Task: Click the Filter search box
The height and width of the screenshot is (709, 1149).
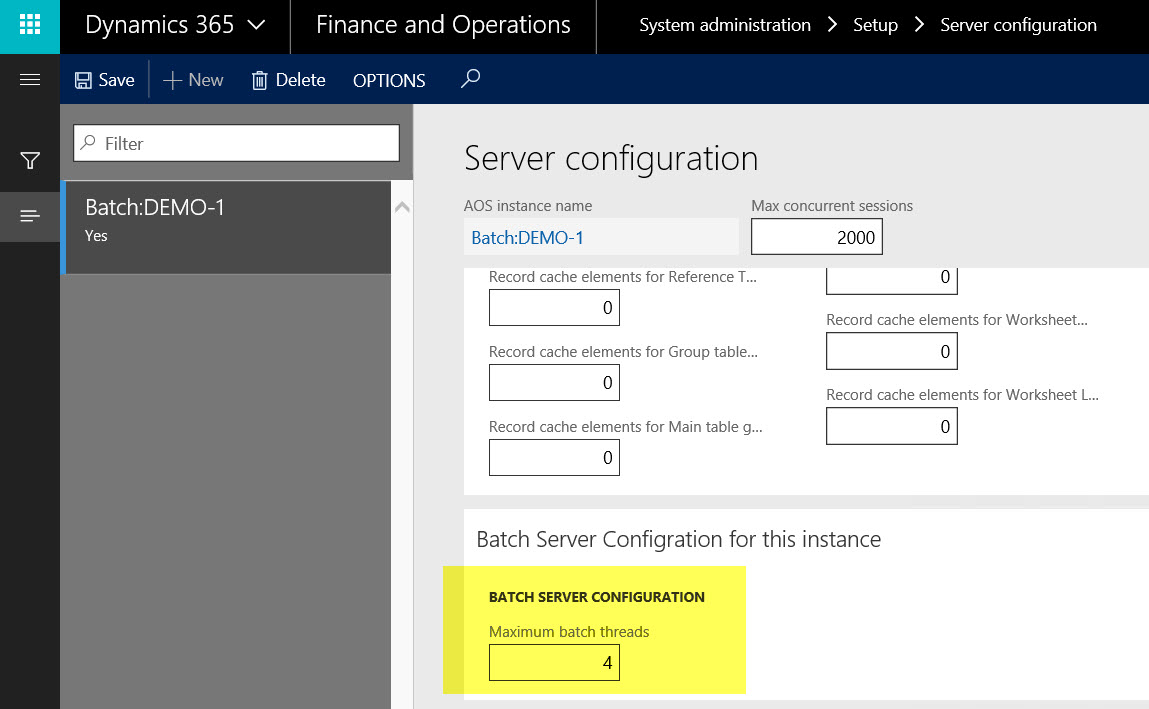Action: click(x=237, y=143)
